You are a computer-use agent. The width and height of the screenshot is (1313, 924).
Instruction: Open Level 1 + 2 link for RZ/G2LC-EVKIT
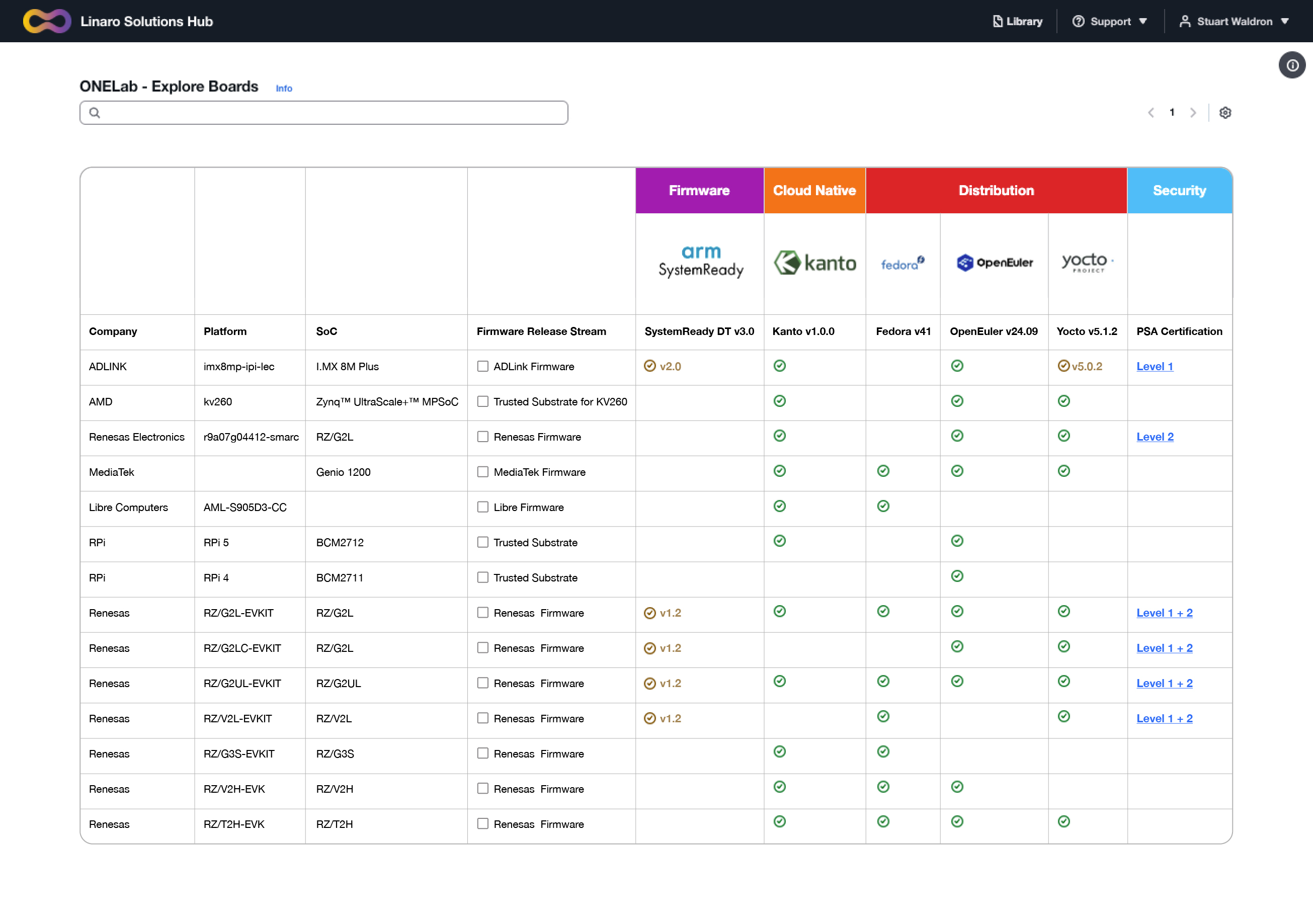pyautogui.click(x=1164, y=648)
